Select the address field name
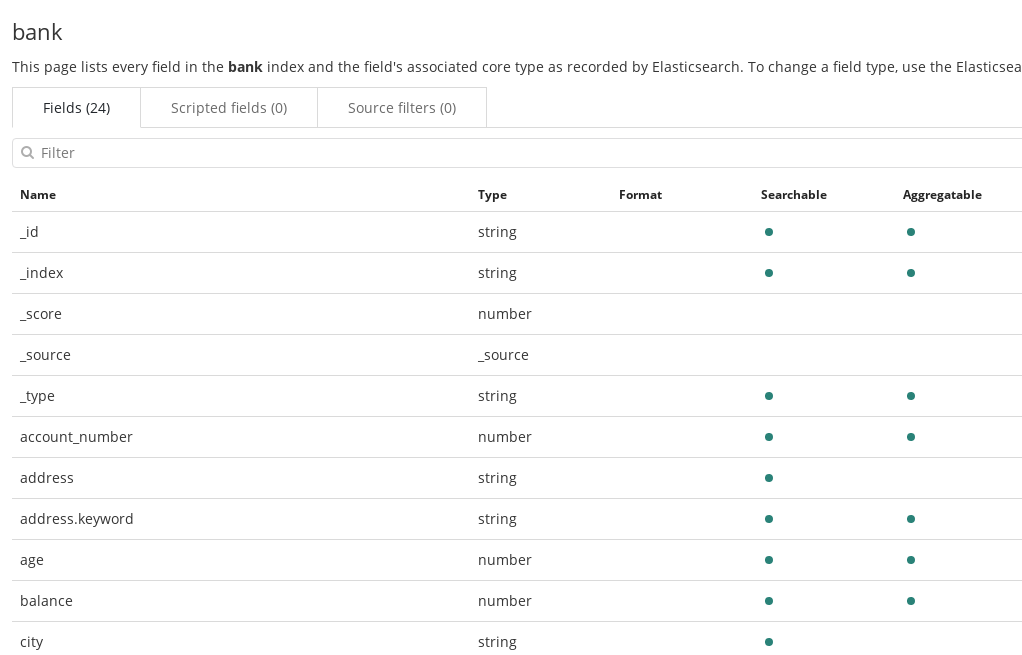This screenshot has width=1022, height=655. 47,478
